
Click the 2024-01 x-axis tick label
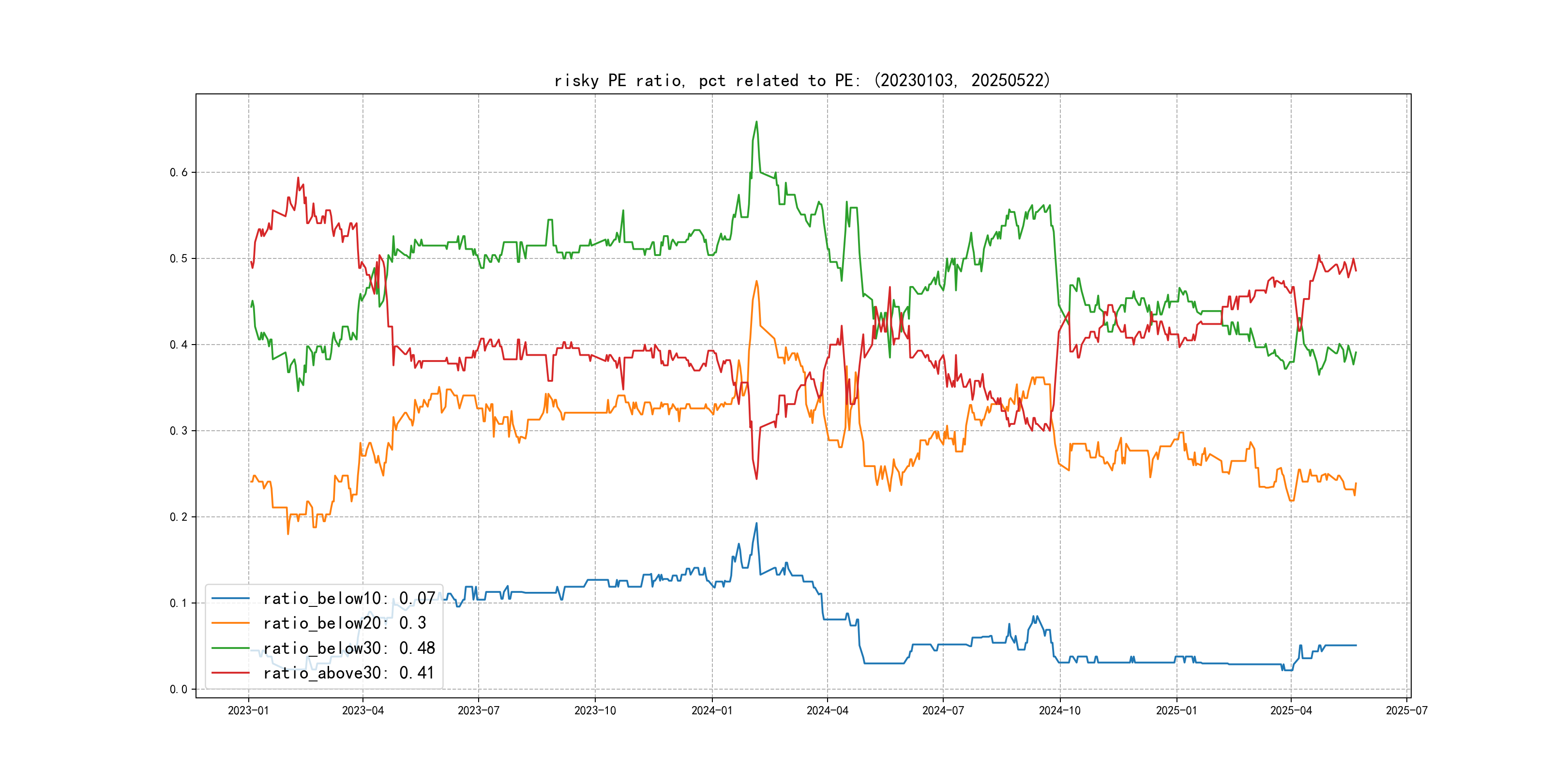tap(711, 710)
